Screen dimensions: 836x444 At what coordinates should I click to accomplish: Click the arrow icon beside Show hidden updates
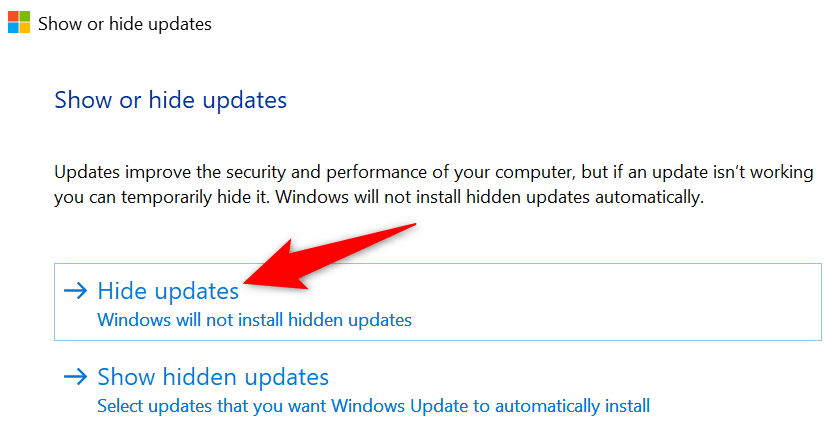(75, 377)
